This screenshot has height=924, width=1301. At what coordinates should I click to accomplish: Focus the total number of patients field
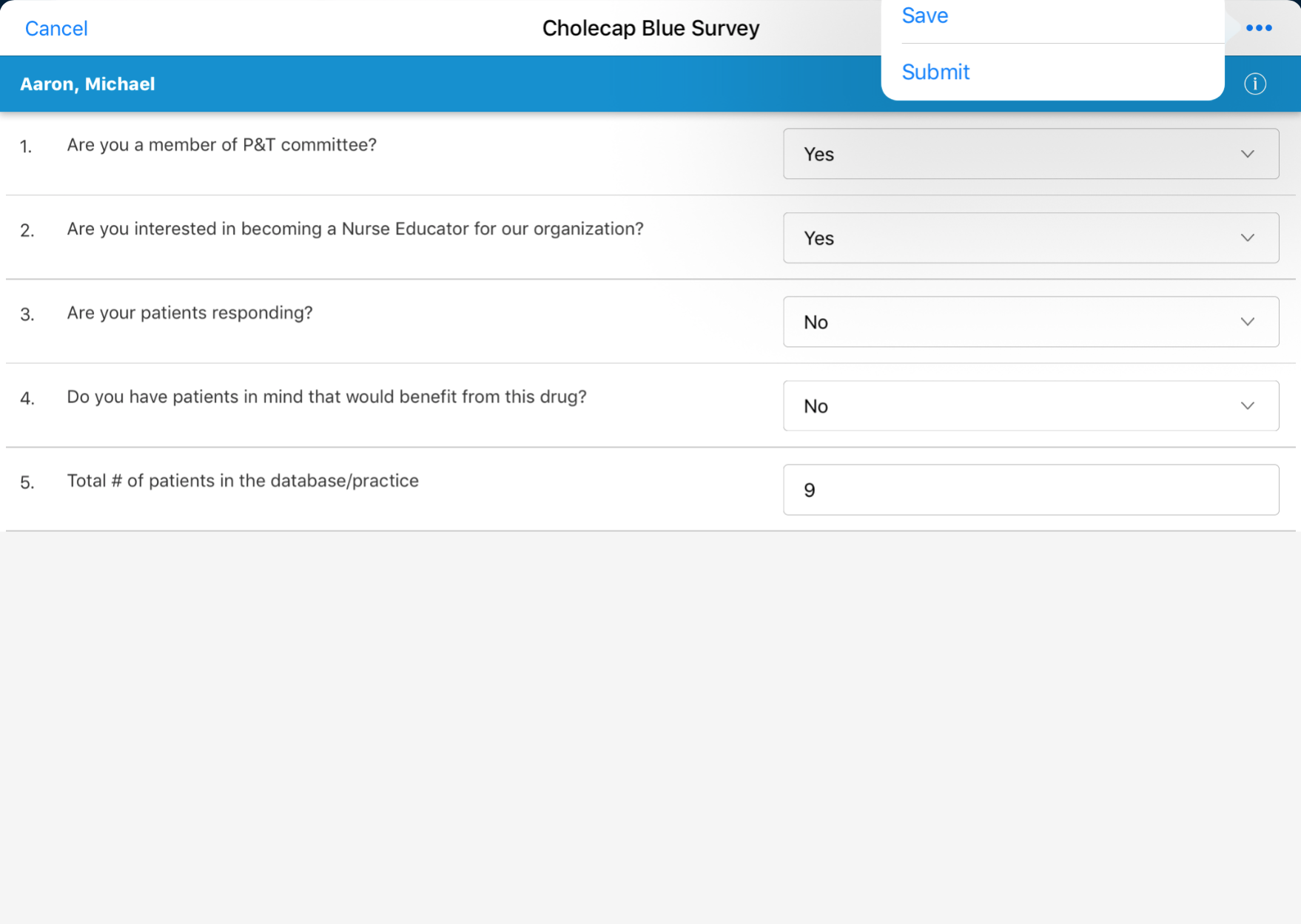1030,490
